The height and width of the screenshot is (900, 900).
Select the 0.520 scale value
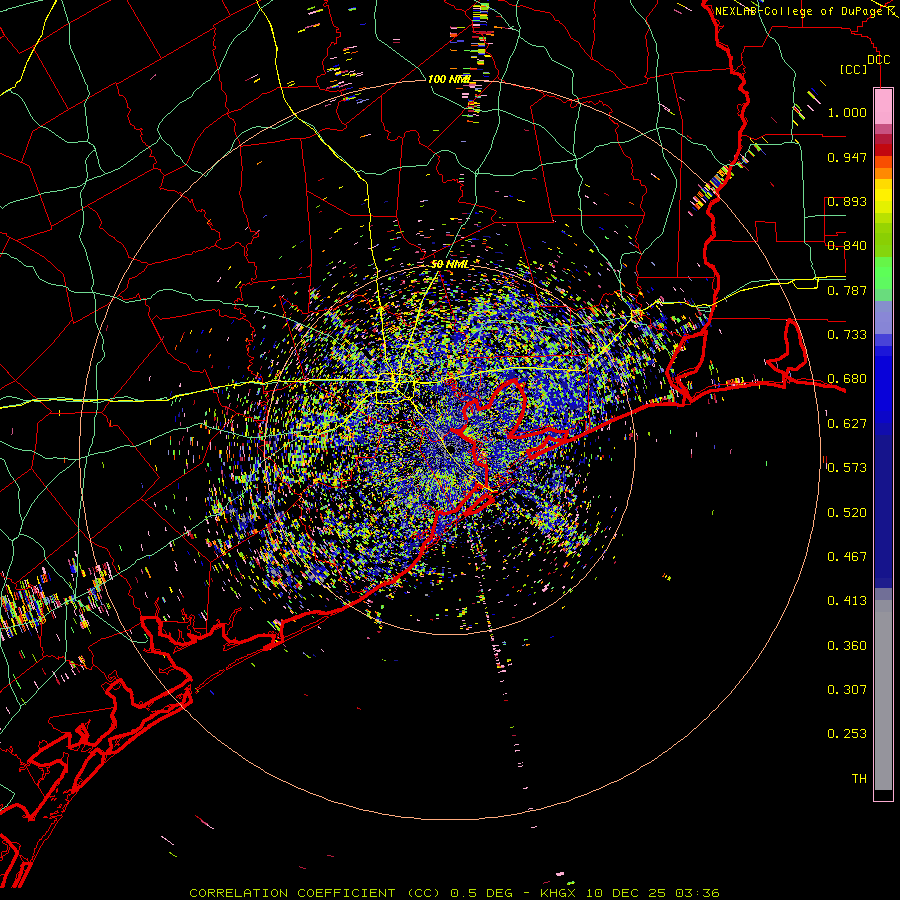[x=847, y=513]
